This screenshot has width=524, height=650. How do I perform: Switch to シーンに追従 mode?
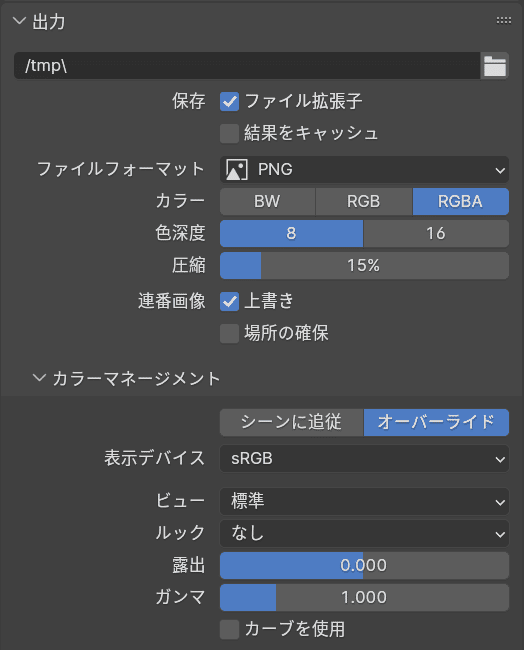click(291, 422)
